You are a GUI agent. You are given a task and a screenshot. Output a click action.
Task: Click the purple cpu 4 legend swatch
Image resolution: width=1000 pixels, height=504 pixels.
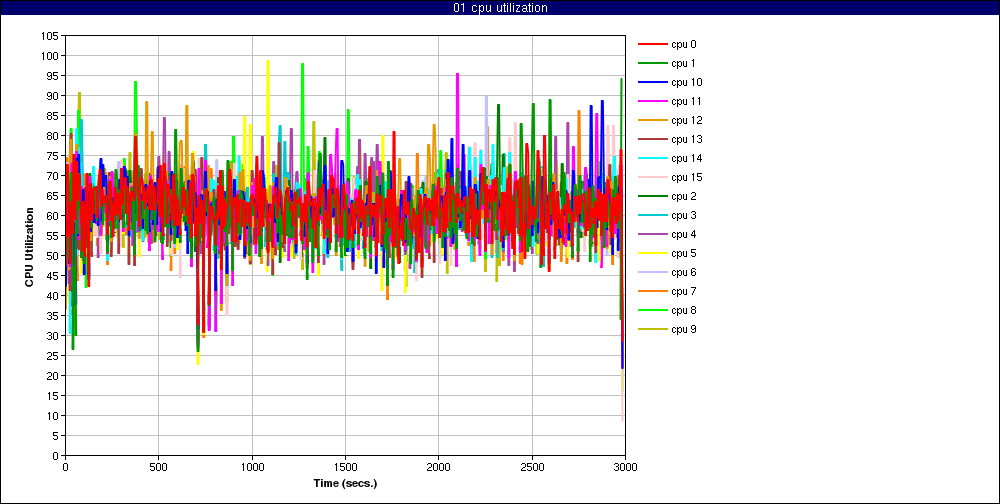[x=652, y=234]
